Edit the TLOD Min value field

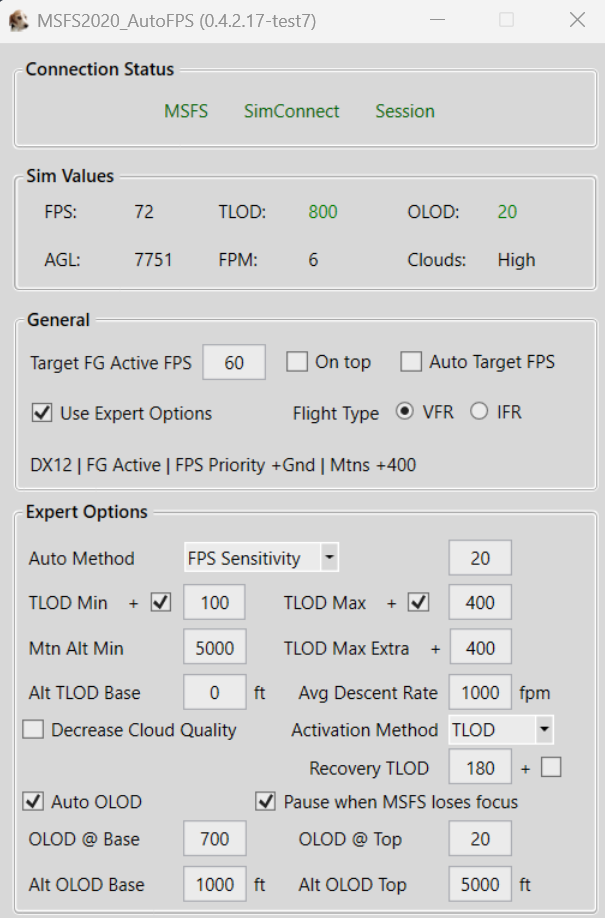214,602
